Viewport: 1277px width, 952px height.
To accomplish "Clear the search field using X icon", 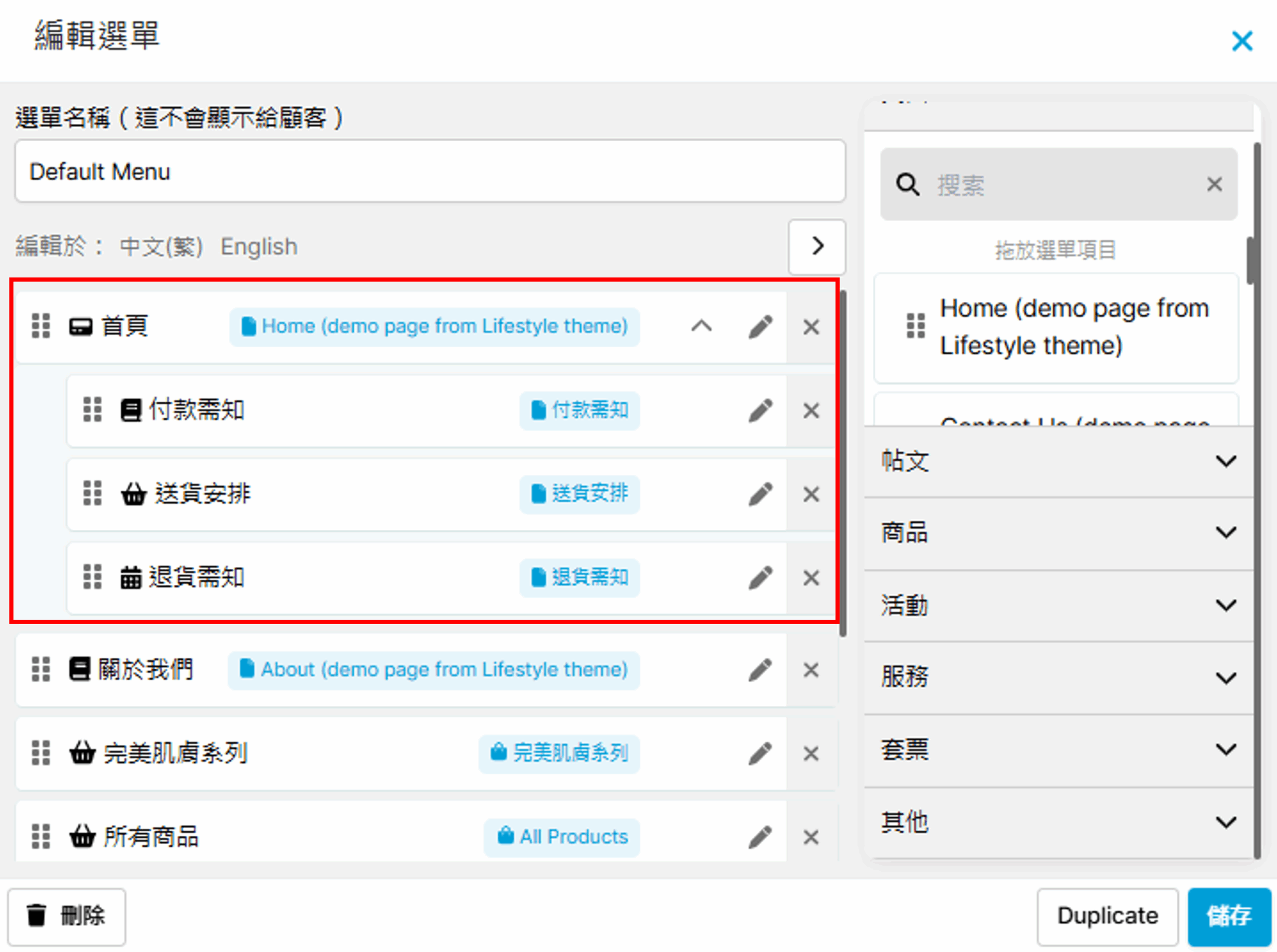I will (x=1214, y=185).
